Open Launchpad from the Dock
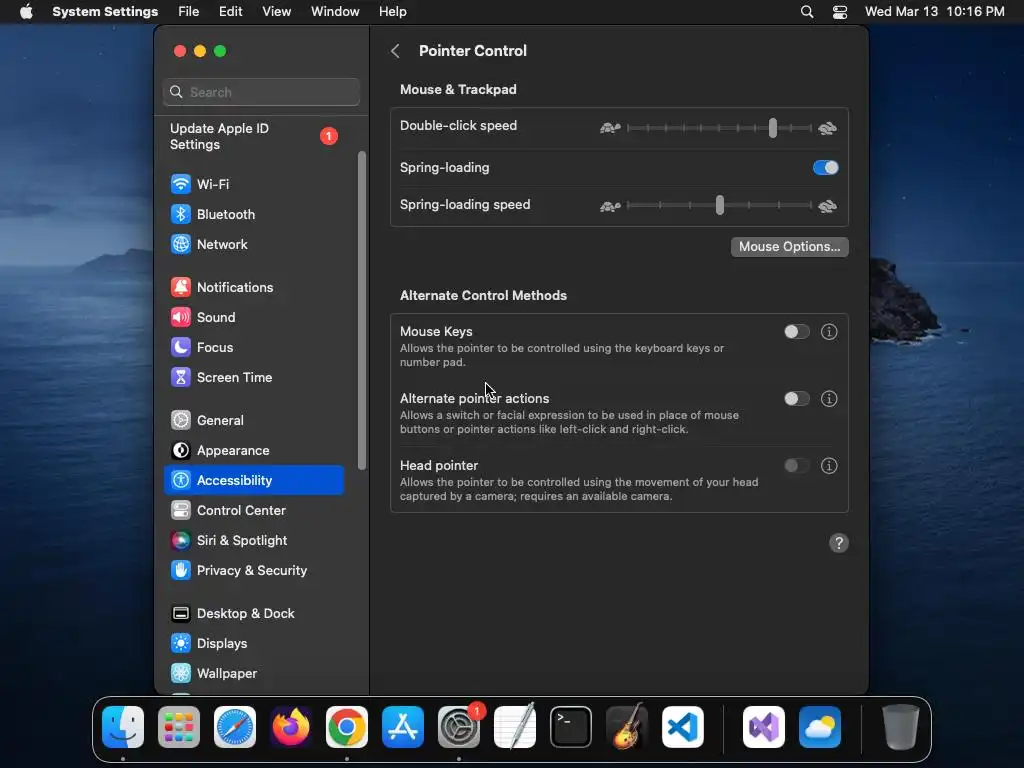Viewport: 1024px width, 768px height. pyautogui.click(x=179, y=727)
